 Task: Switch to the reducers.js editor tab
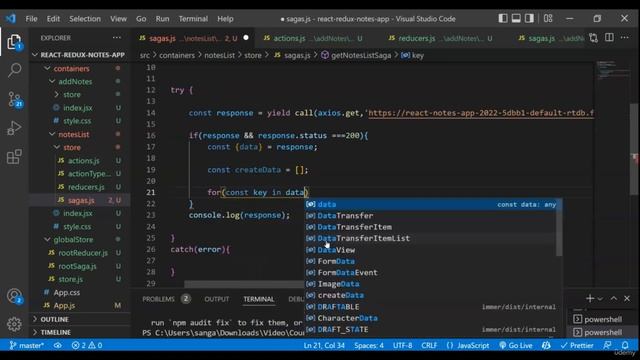441,38
